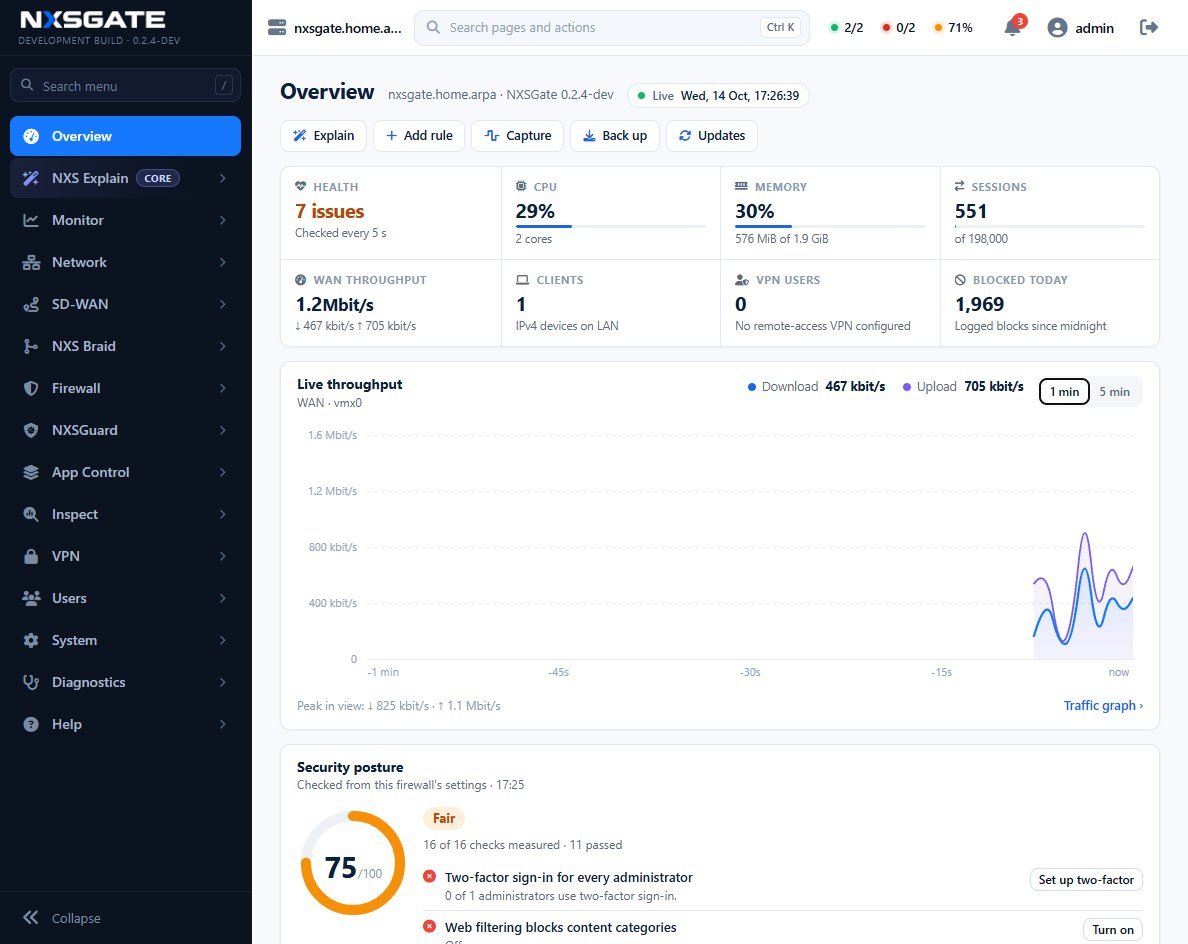Turn on web filtering categories
The width and height of the screenshot is (1188, 944).
(x=1113, y=930)
